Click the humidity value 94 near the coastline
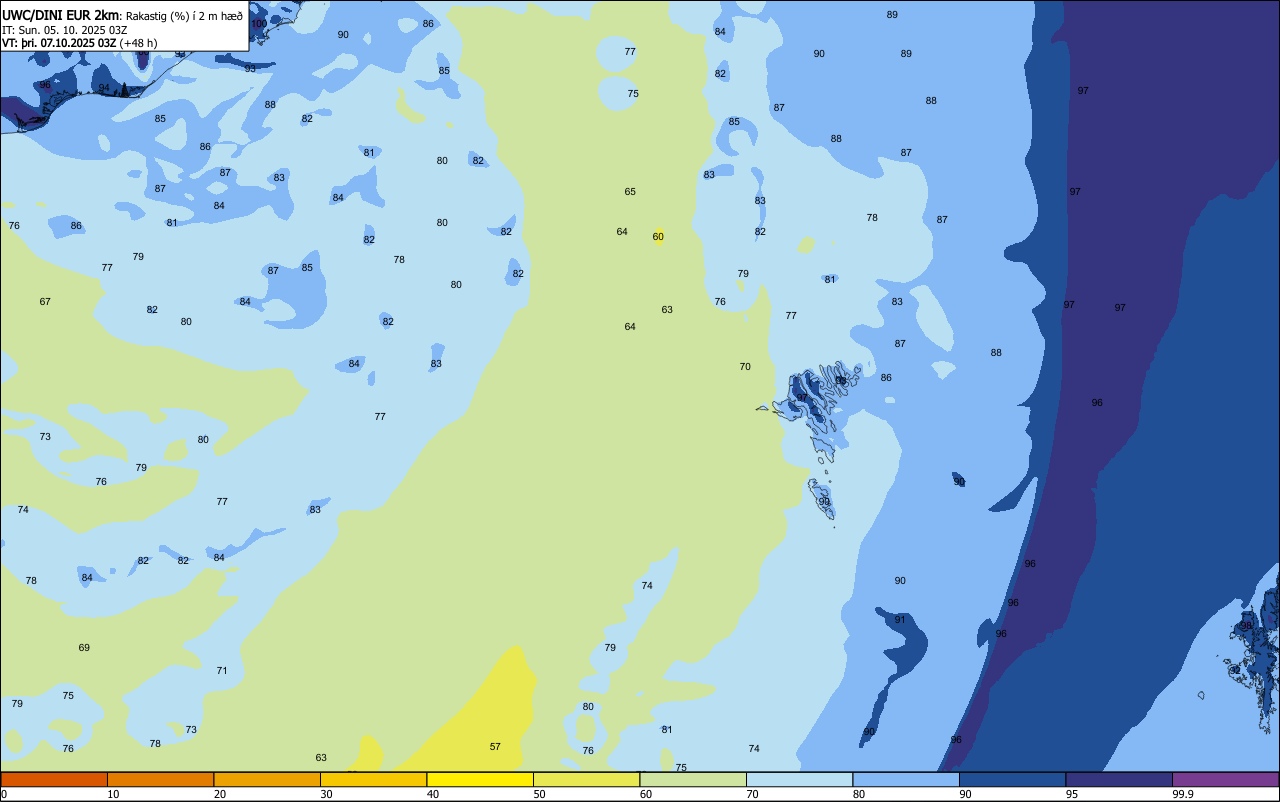Image resolution: width=1280 pixels, height=802 pixels. coord(104,87)
